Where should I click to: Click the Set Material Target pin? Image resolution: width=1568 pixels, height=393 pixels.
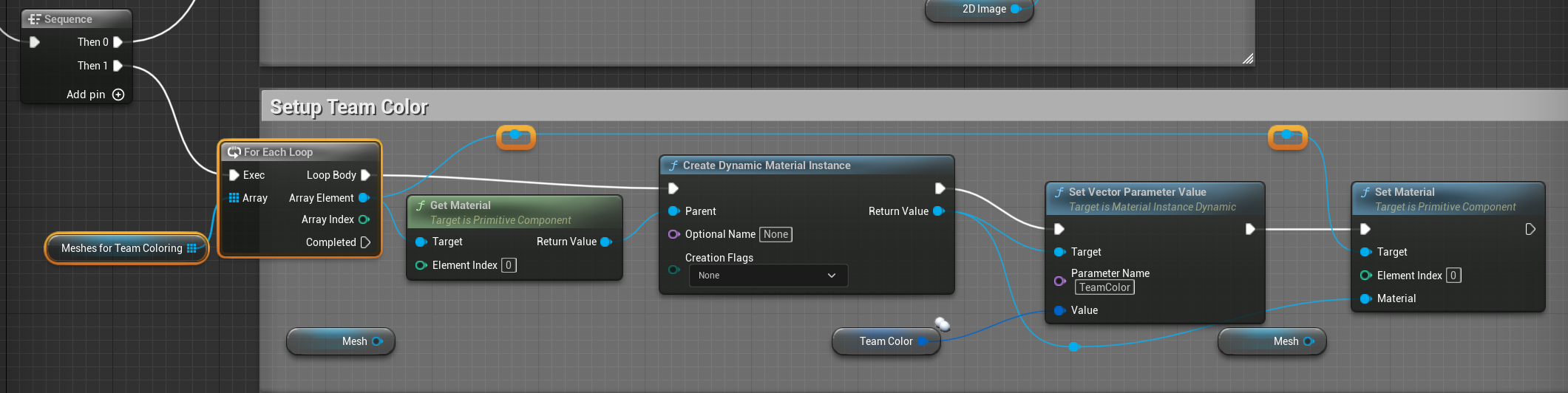coord(1366,252)
